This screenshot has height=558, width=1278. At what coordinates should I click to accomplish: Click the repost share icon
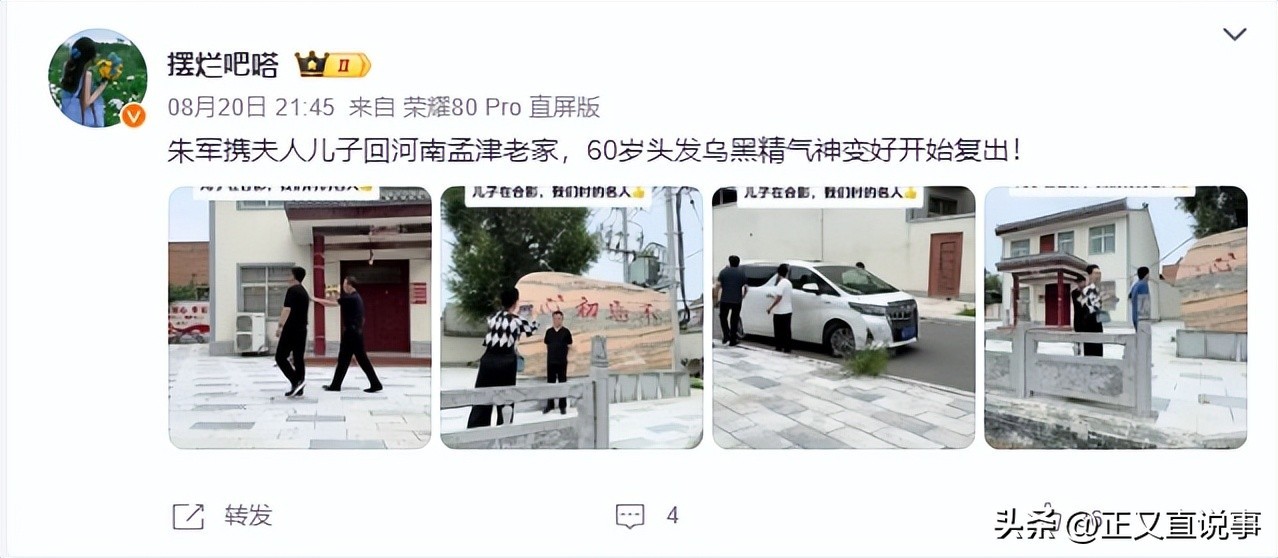[x=188, y=516]
